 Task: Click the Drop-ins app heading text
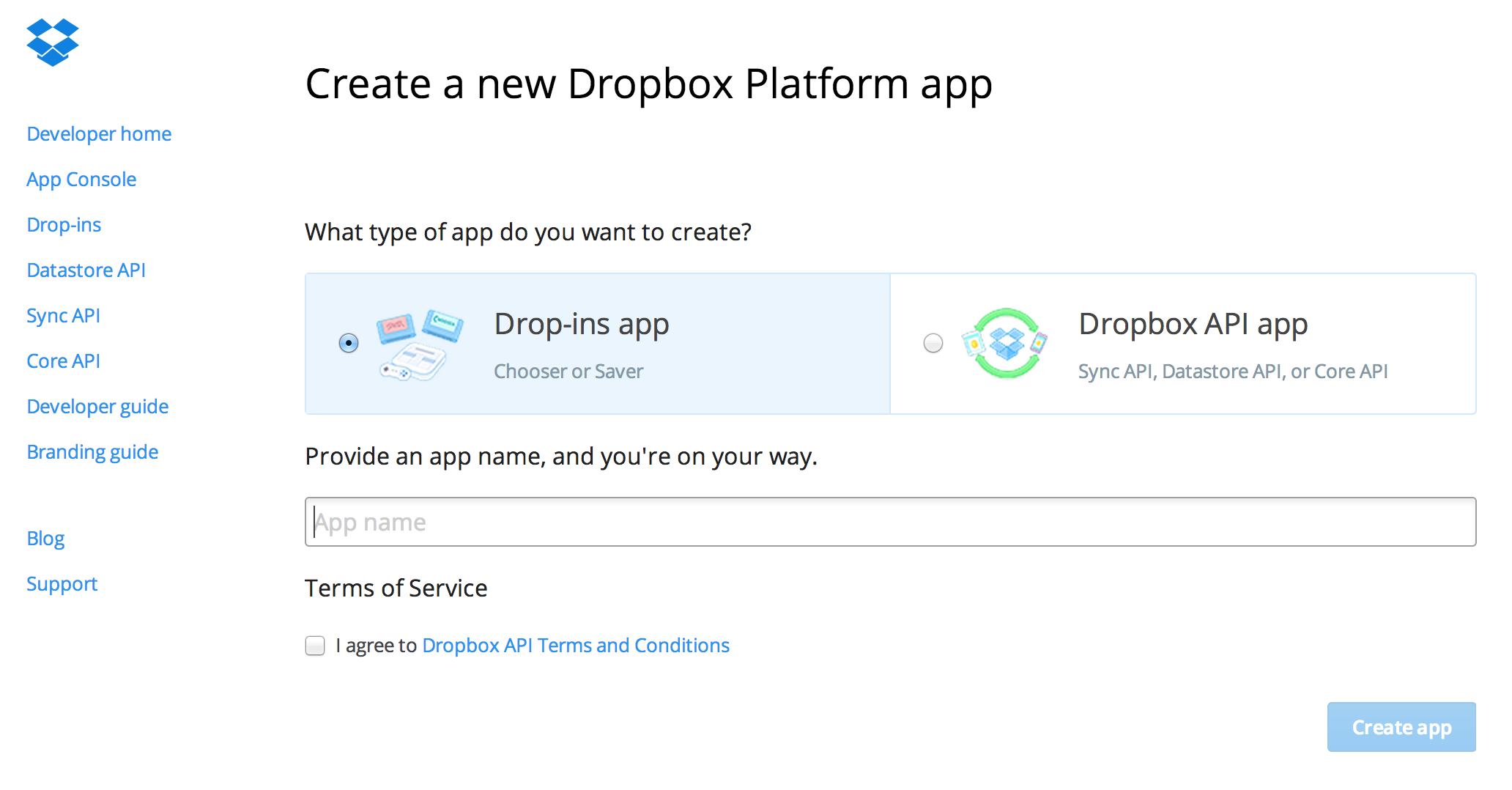pyautogui.click(x=582, y=325)
